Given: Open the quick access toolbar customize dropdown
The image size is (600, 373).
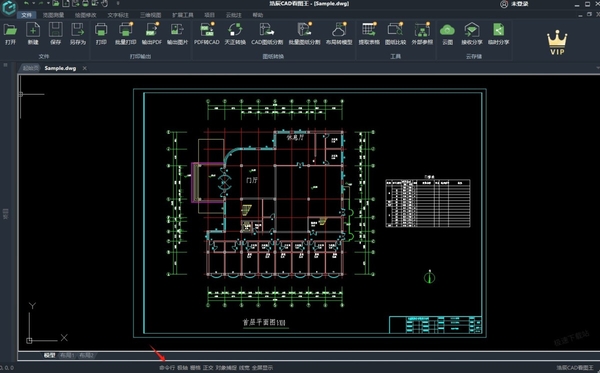Looking at the screenshot, I should pos(118,3).
